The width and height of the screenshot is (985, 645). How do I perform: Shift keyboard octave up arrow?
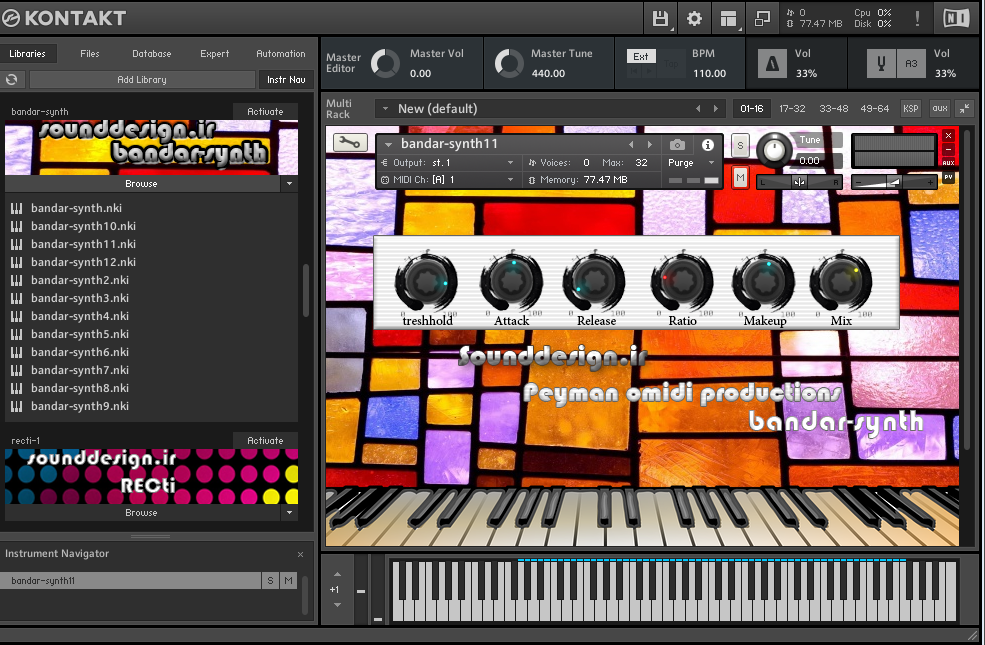pos(337,574)
